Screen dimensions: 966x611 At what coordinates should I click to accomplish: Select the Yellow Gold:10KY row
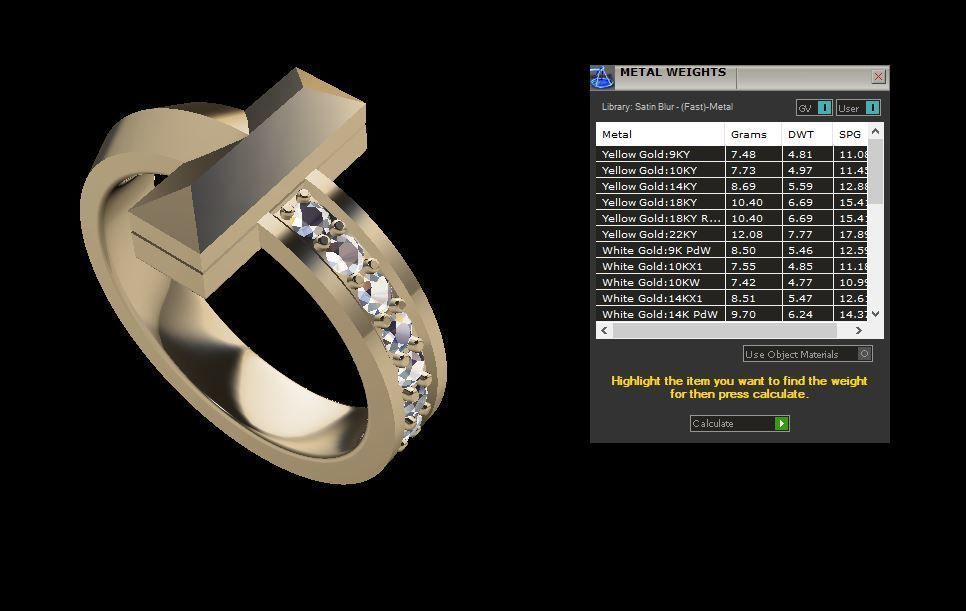point(731,170)
